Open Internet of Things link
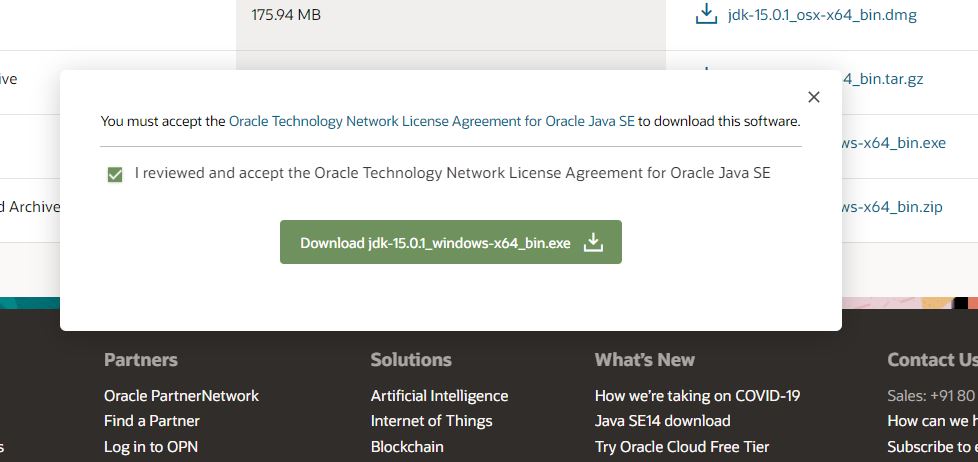Image resolution: width=978 pixels, height=462 pixels. point(432,421)
